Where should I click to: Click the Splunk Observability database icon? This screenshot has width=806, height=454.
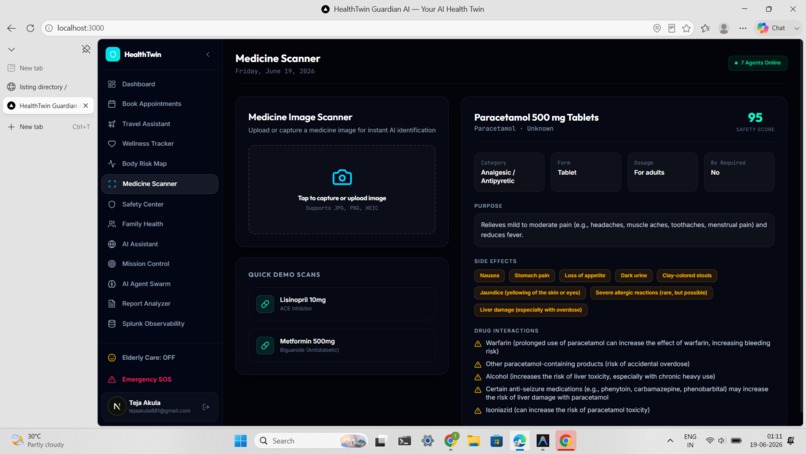[x=112, y=324]
